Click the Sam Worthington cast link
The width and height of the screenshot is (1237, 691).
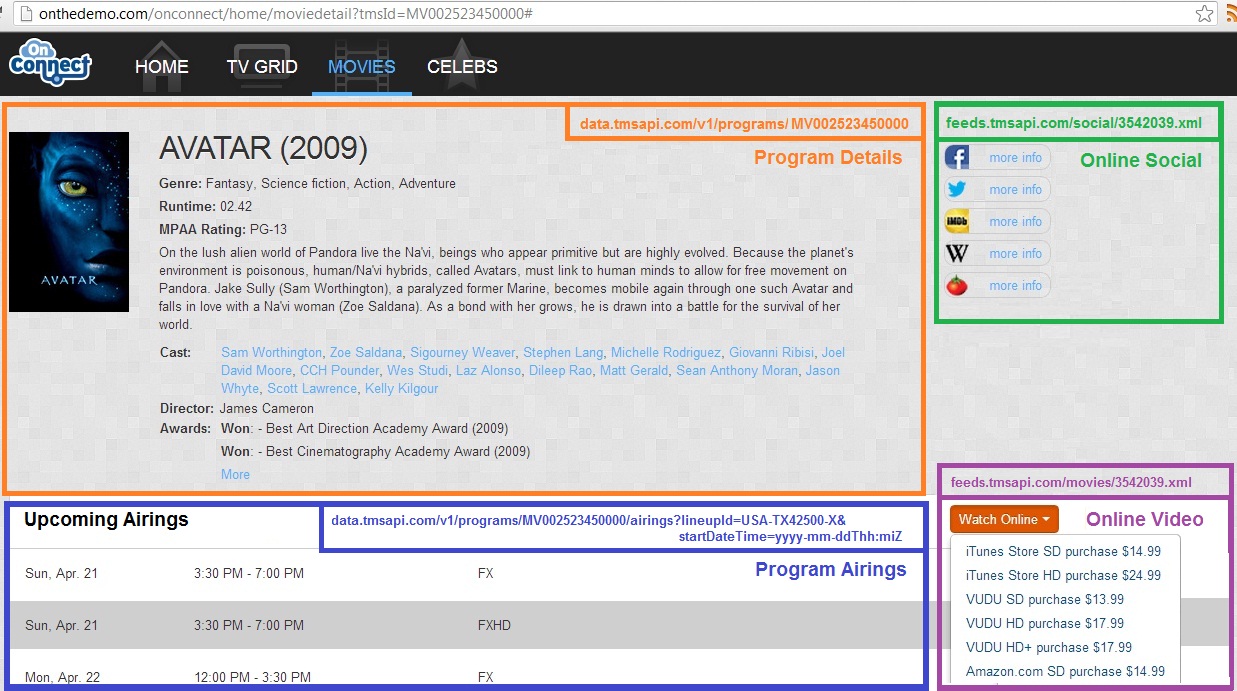(270, 352)
